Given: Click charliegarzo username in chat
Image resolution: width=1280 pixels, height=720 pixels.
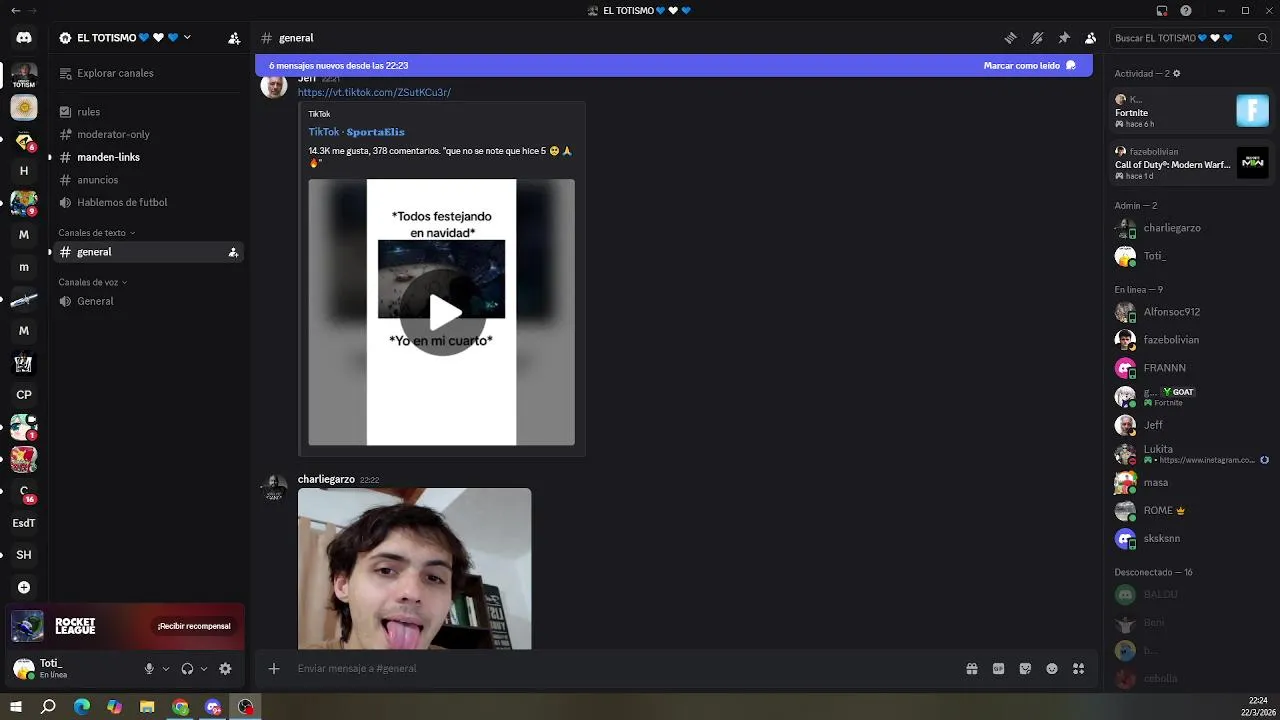Looking at the screenshot, I should pos(326,479).
